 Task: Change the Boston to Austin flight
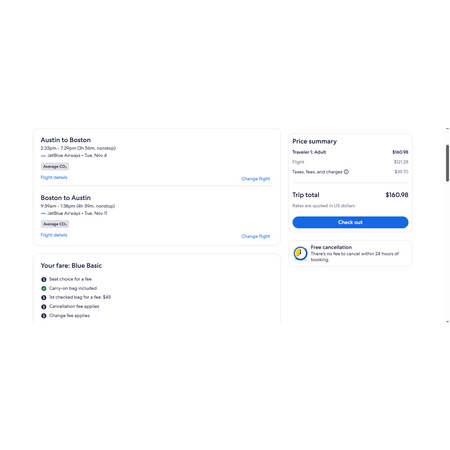click(x=256, y=236)
